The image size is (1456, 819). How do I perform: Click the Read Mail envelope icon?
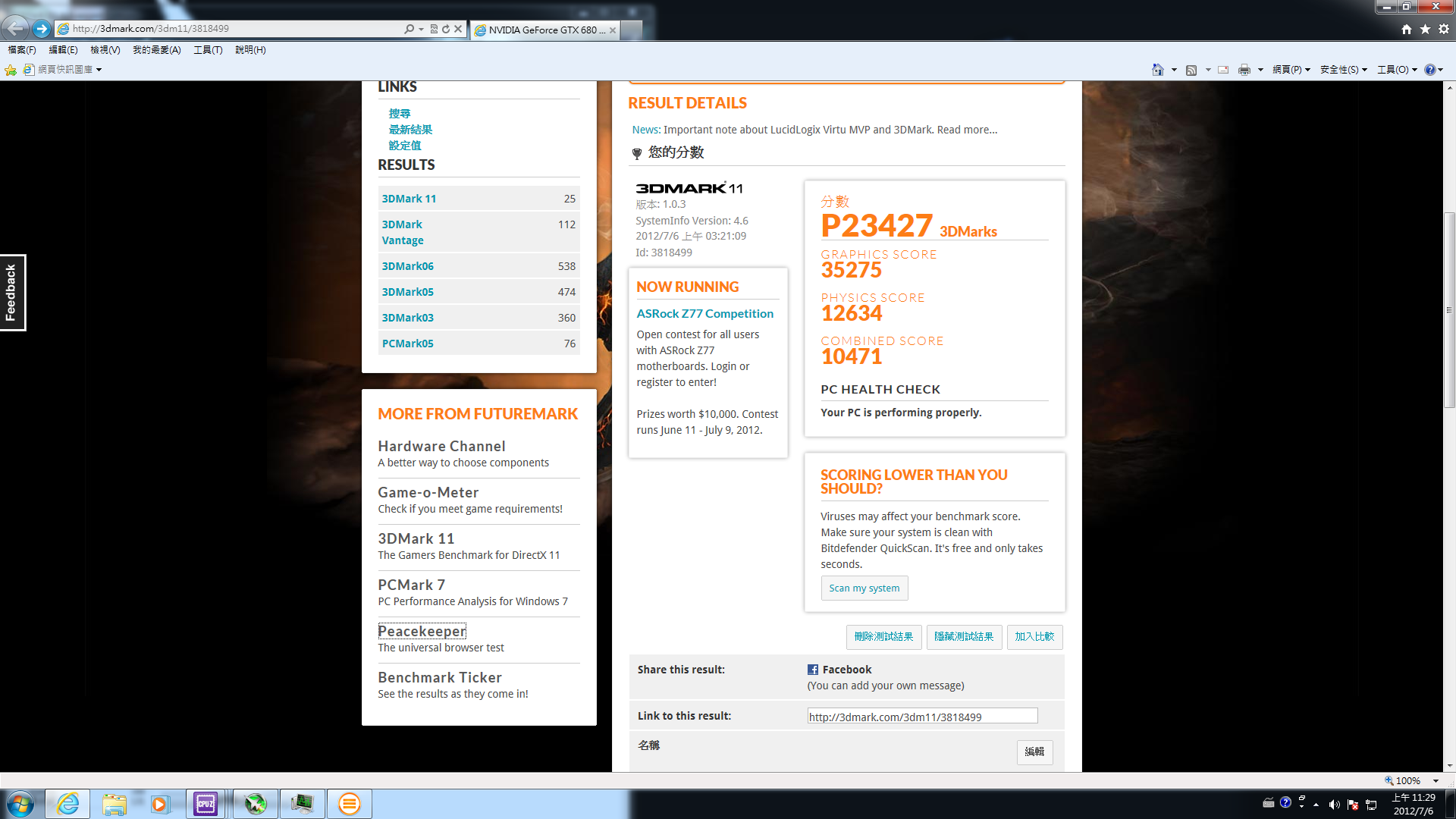[x=1223, y=70]
